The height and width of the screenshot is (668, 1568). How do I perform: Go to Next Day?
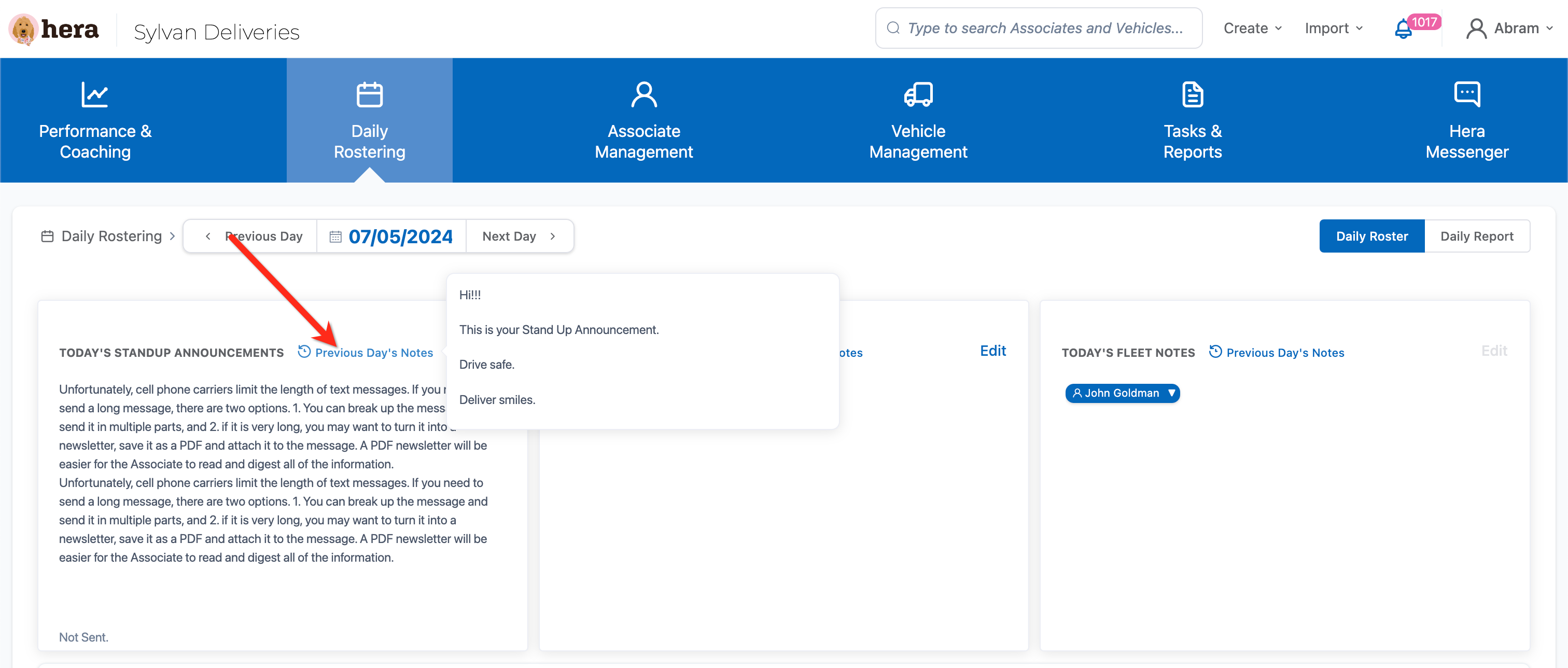(519, 236)
